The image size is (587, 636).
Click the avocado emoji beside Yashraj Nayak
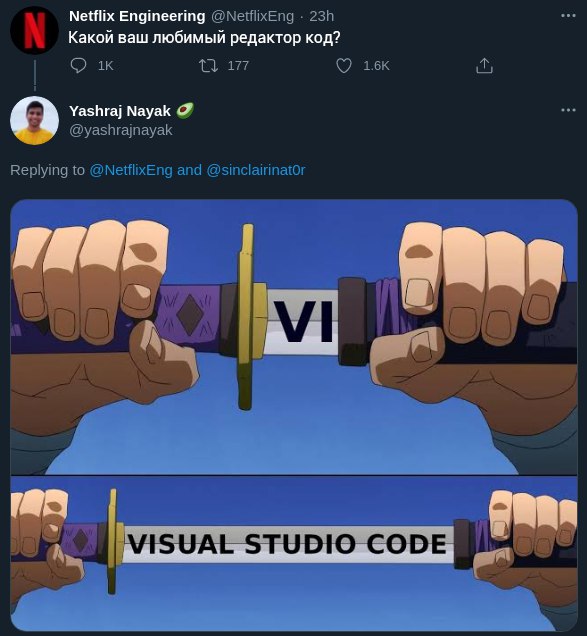coord(185,110)
